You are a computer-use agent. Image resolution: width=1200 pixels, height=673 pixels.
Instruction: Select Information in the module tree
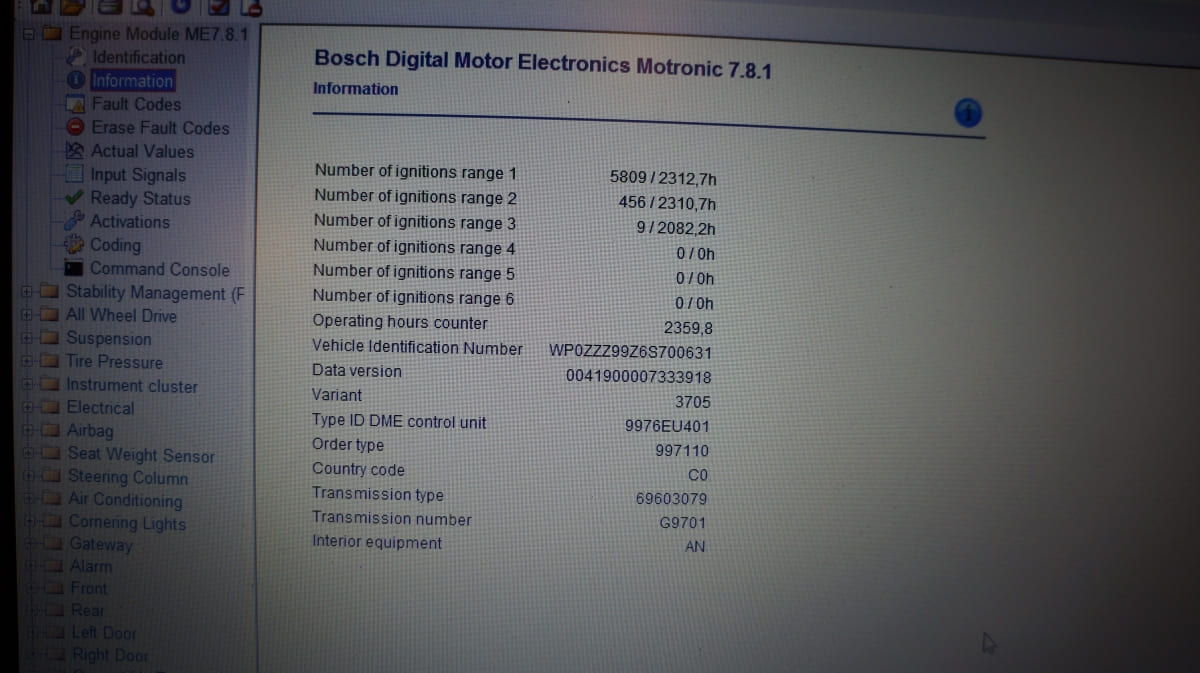(x=132, y=81)
